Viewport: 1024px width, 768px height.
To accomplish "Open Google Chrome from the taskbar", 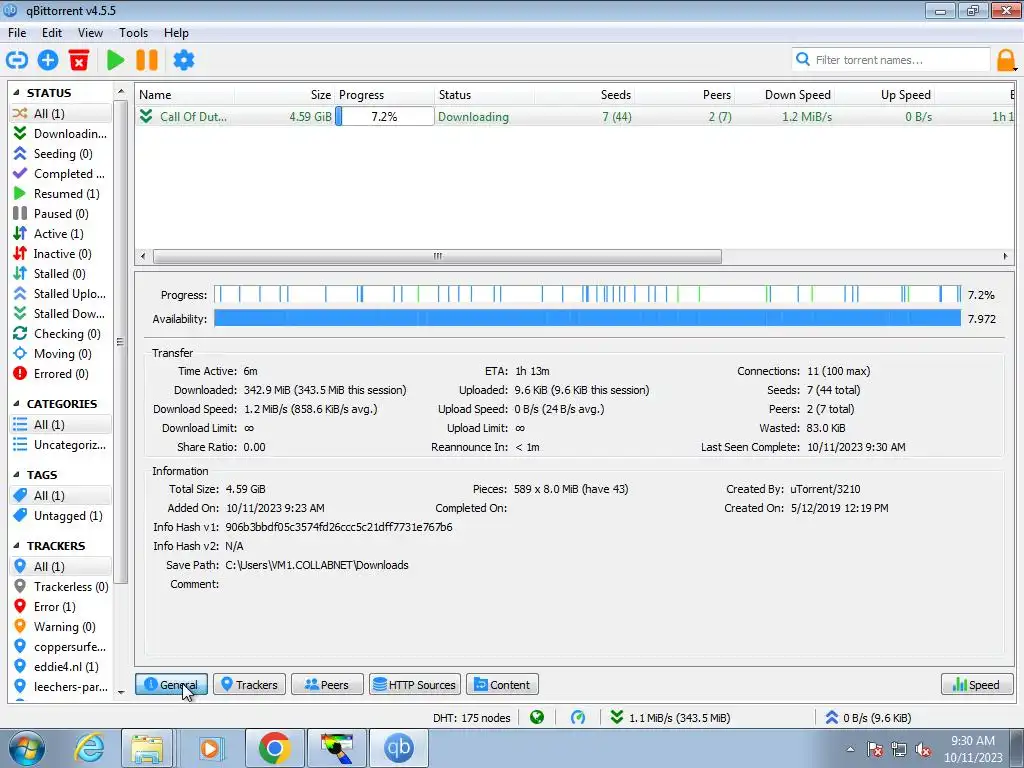I will coord(274,748).
